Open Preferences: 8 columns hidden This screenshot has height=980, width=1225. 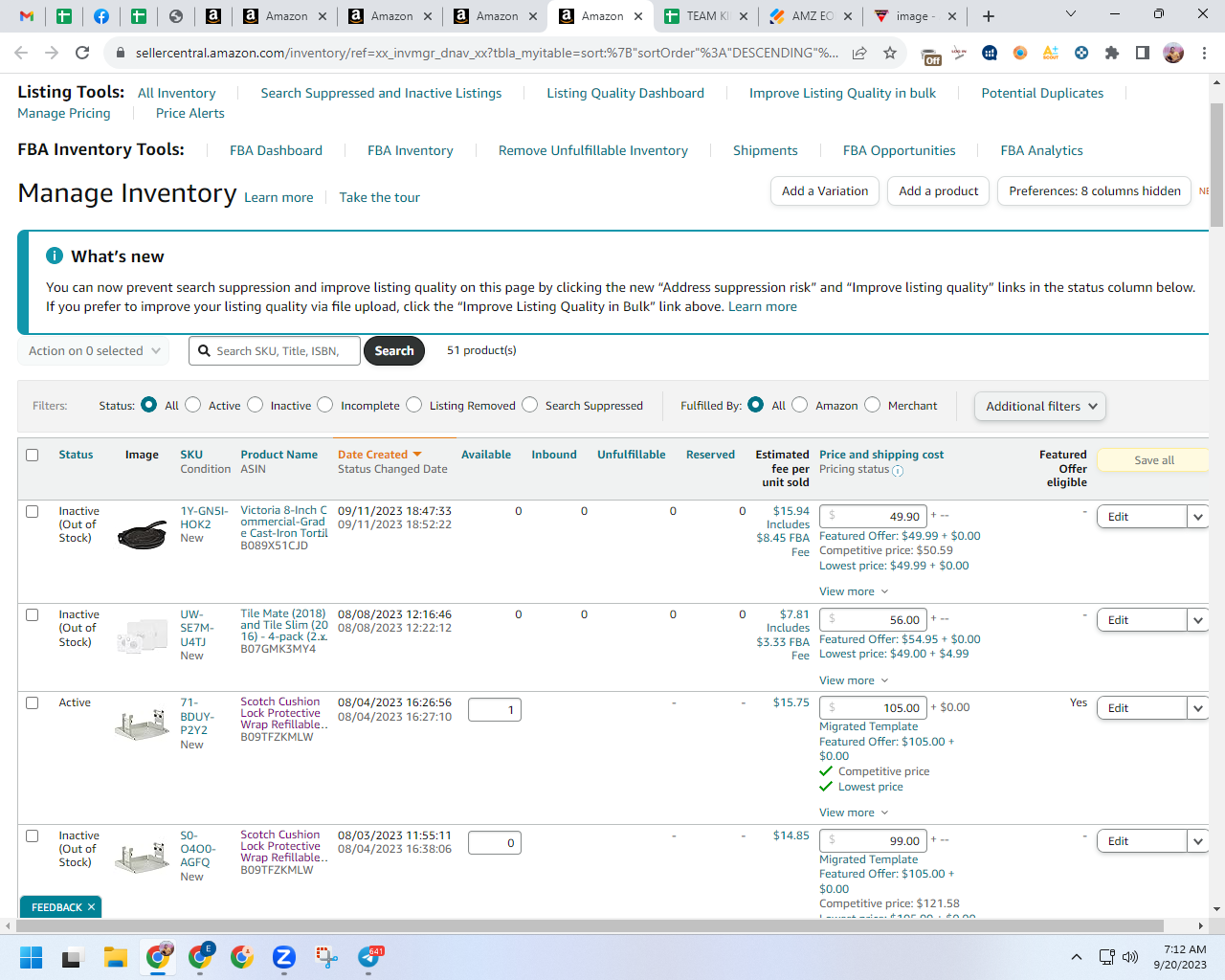(x=1095, y=191)
